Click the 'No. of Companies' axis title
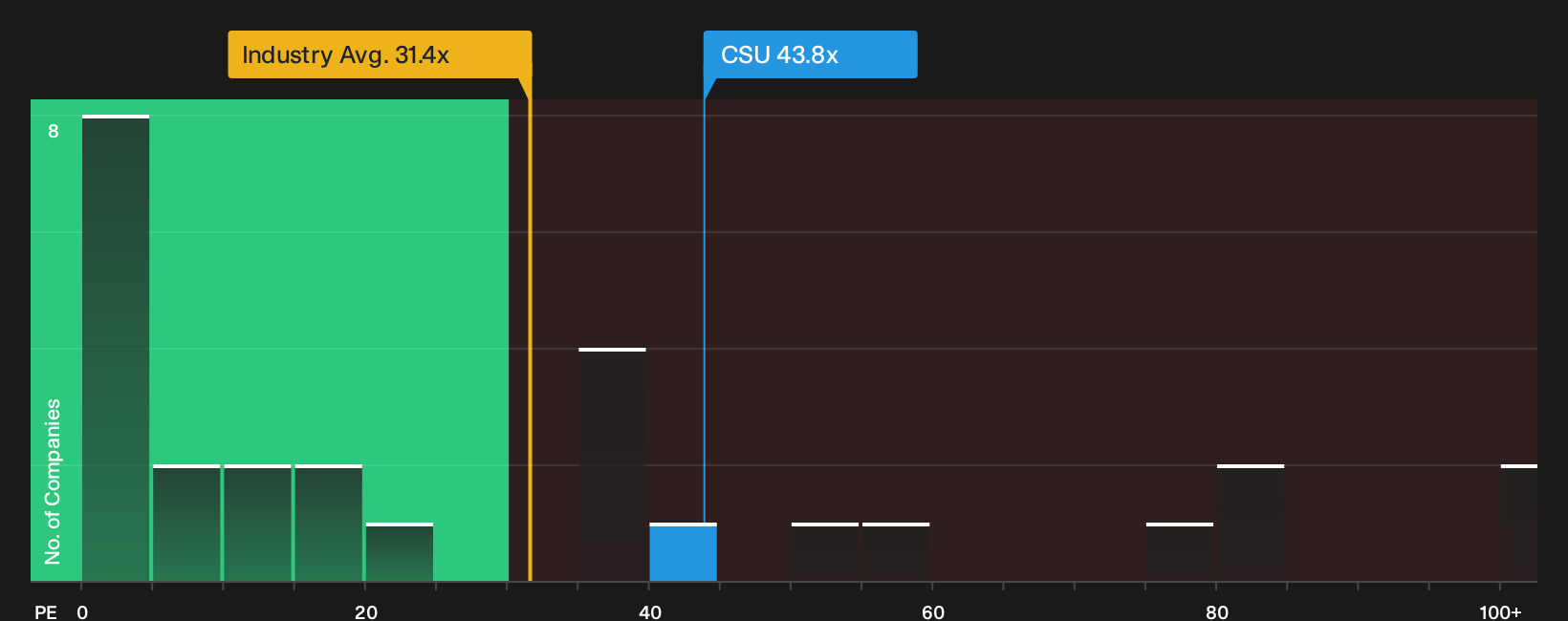Screen dimensions: 1568x621 pyautogui.click(x=53, y=481)
